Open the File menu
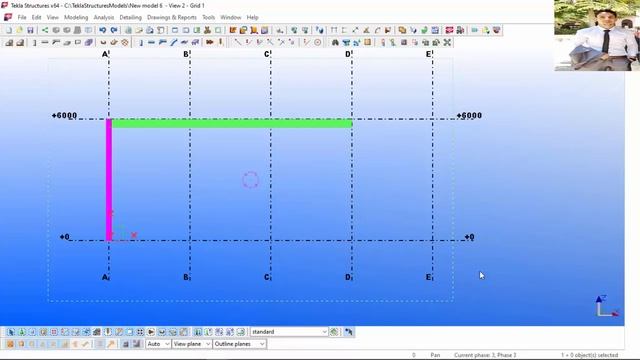 click(x=22, y=18)
